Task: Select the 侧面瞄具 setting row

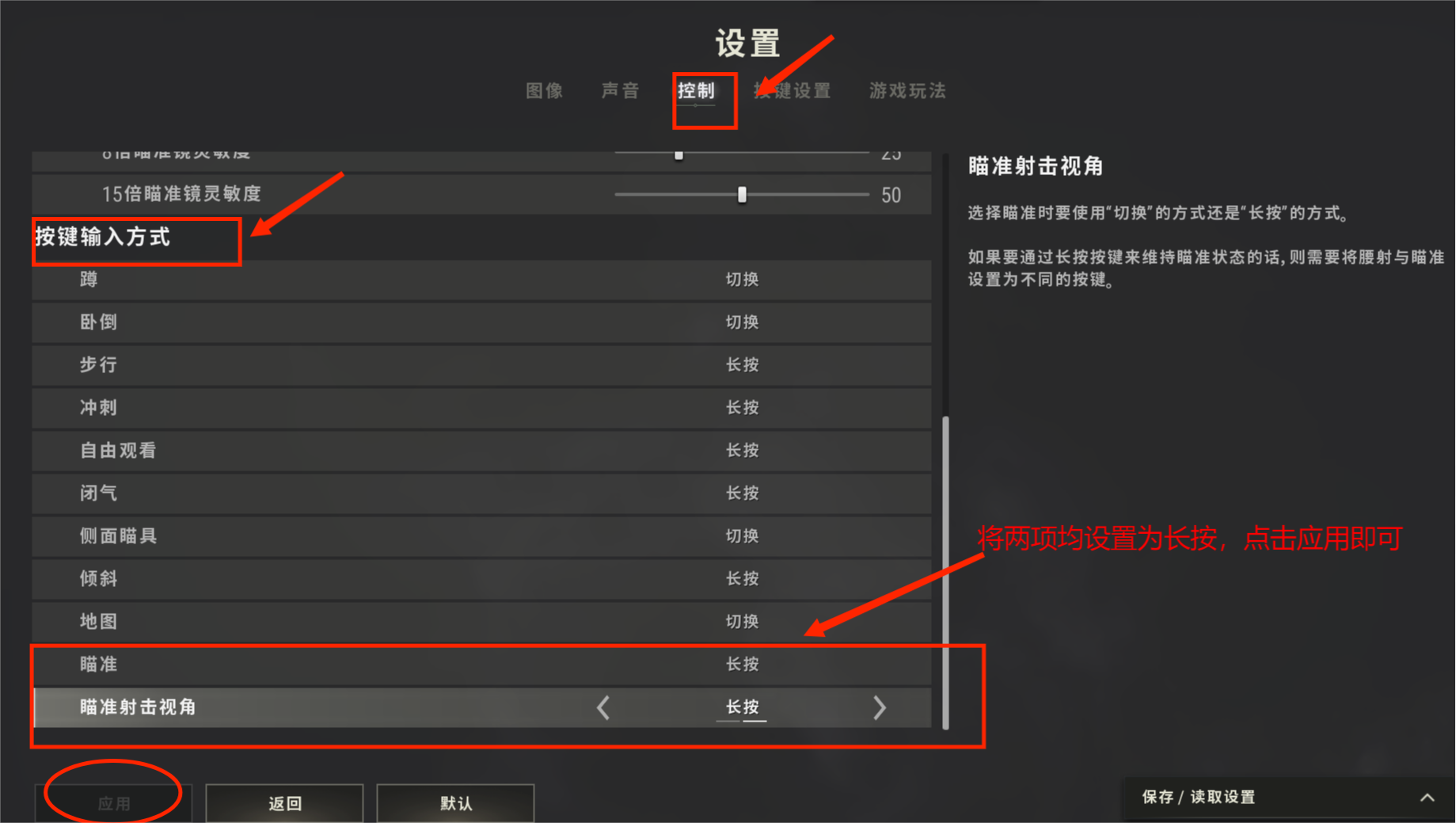Action: [x=481, y=536]
